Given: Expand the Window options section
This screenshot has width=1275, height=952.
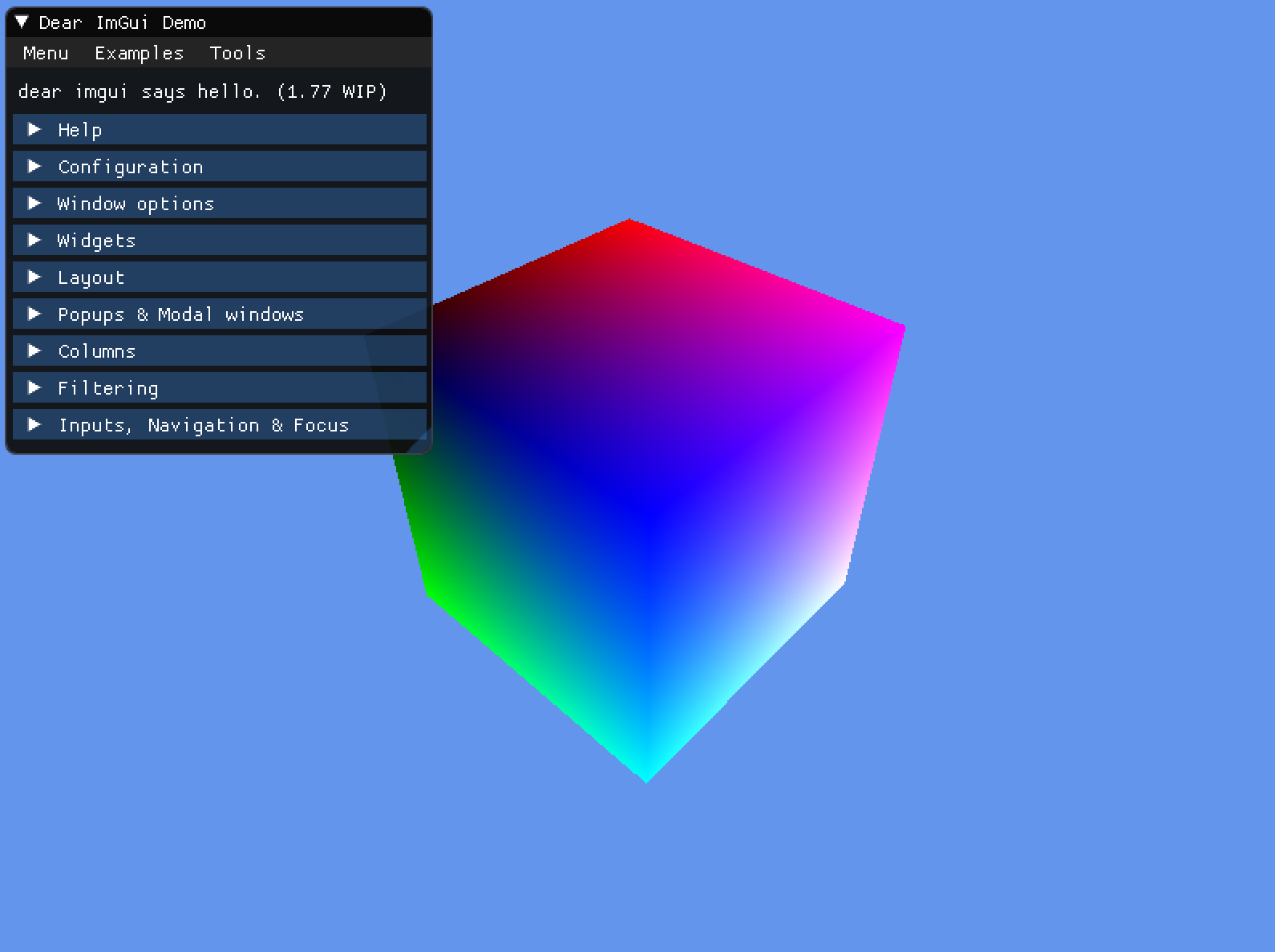Looking at the screenshot, I should coord(220,204).
